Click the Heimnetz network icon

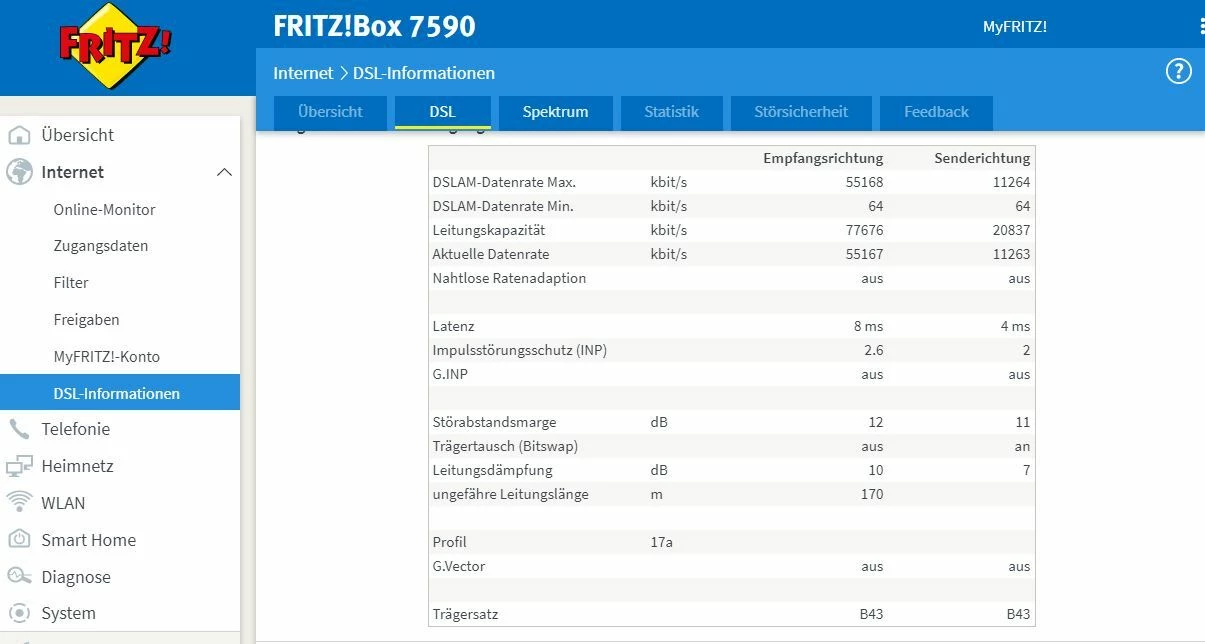19,466
